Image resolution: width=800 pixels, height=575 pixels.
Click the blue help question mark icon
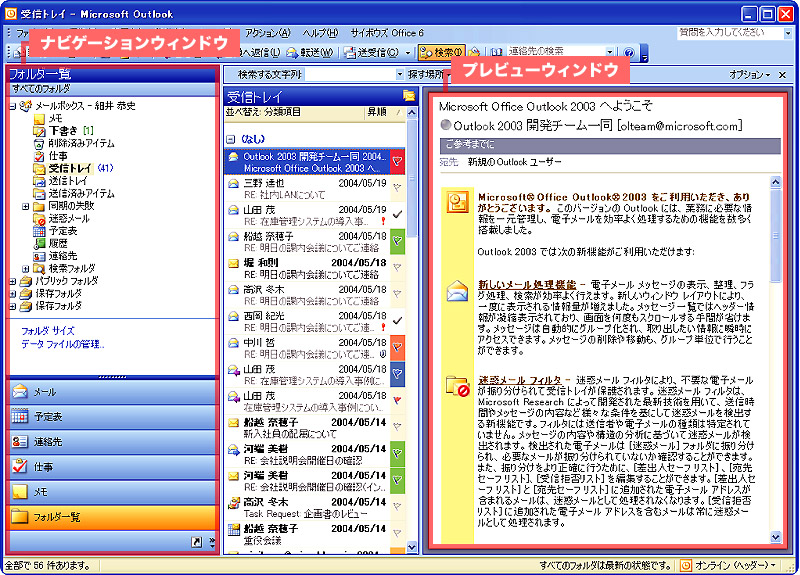click(629, 52)
